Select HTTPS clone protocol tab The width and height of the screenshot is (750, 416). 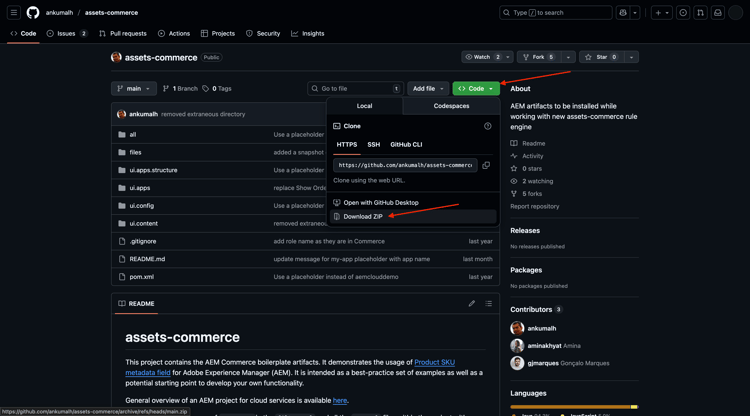pyautogui.click(x=347, y=144)
